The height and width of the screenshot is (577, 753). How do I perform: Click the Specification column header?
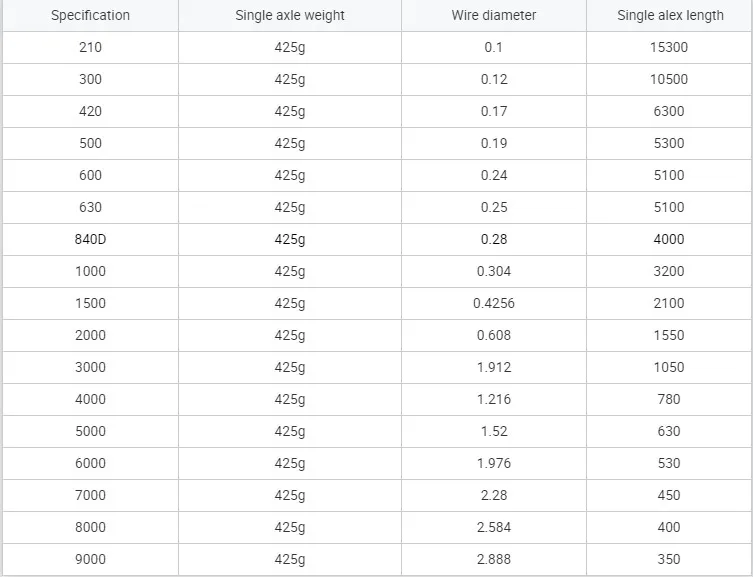pos(90,15)
